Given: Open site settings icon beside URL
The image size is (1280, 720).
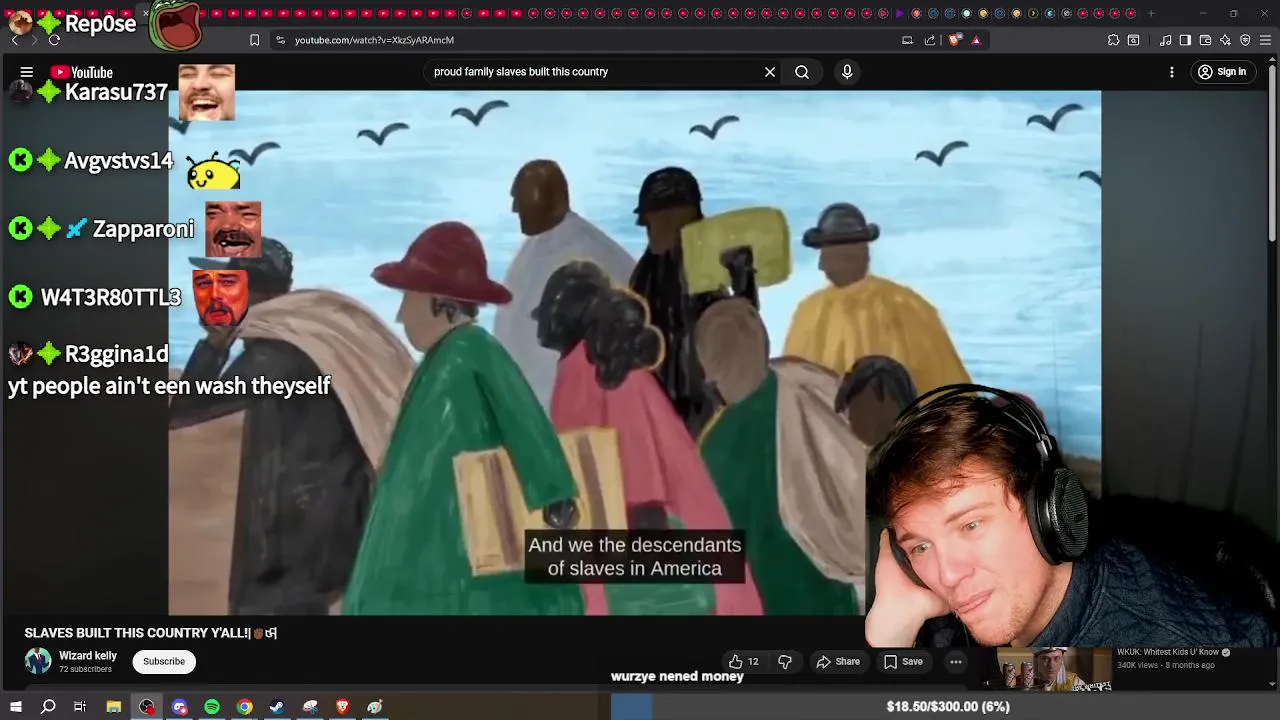Looking at the screenshot, I should (280, 40).
